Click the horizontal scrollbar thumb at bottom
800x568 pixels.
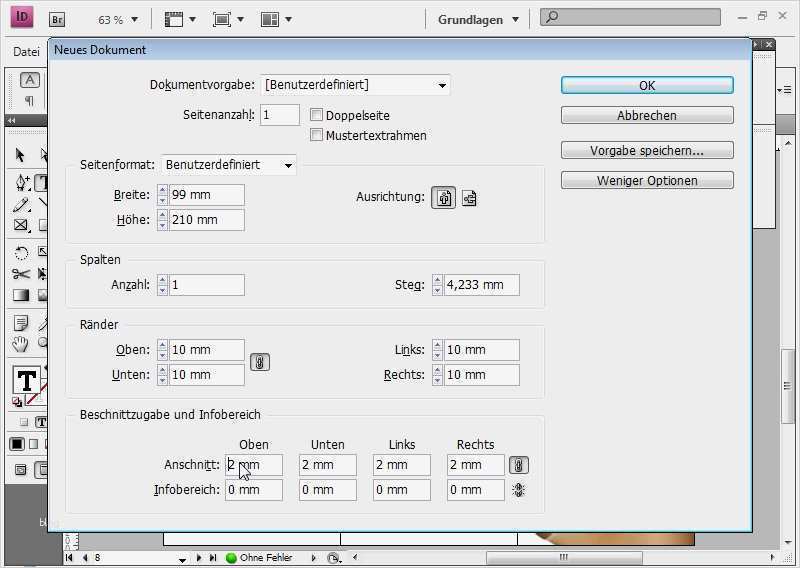pos(564,557)
